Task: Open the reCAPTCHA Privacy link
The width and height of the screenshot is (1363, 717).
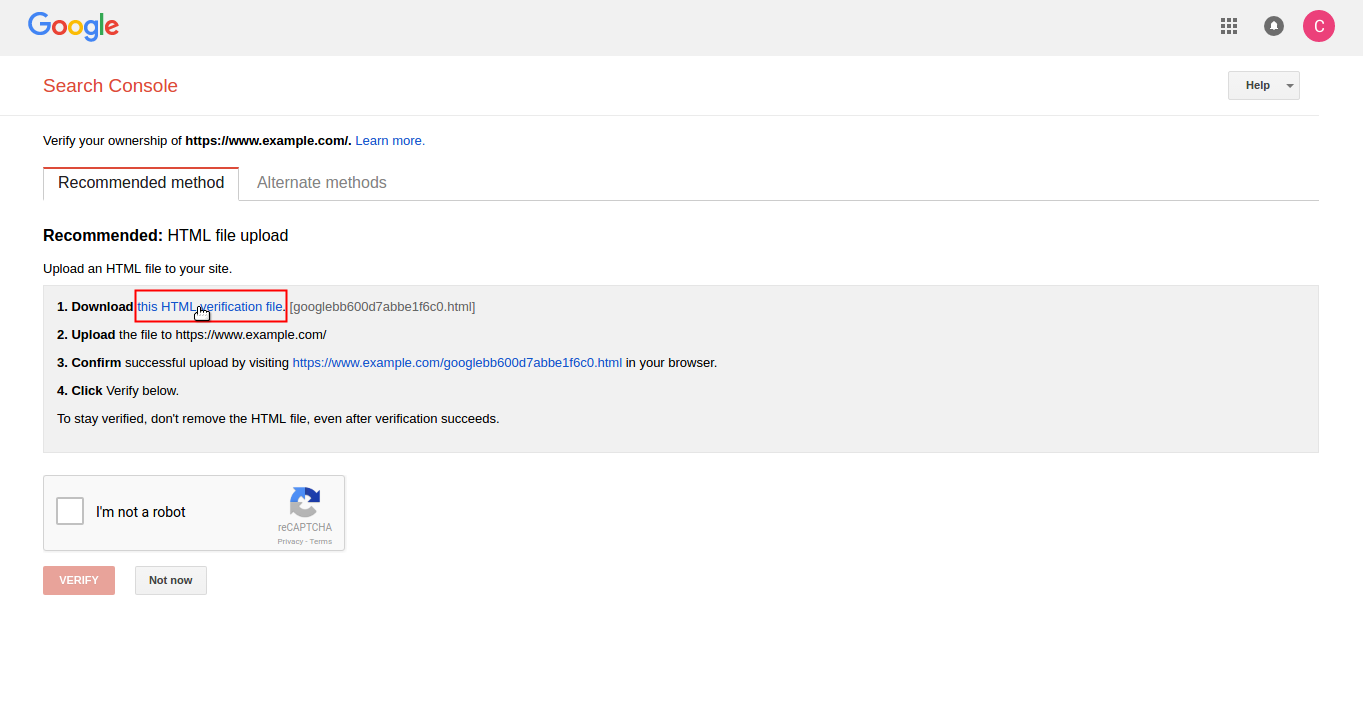Action: pyautogui.click(x=290, y=542)
